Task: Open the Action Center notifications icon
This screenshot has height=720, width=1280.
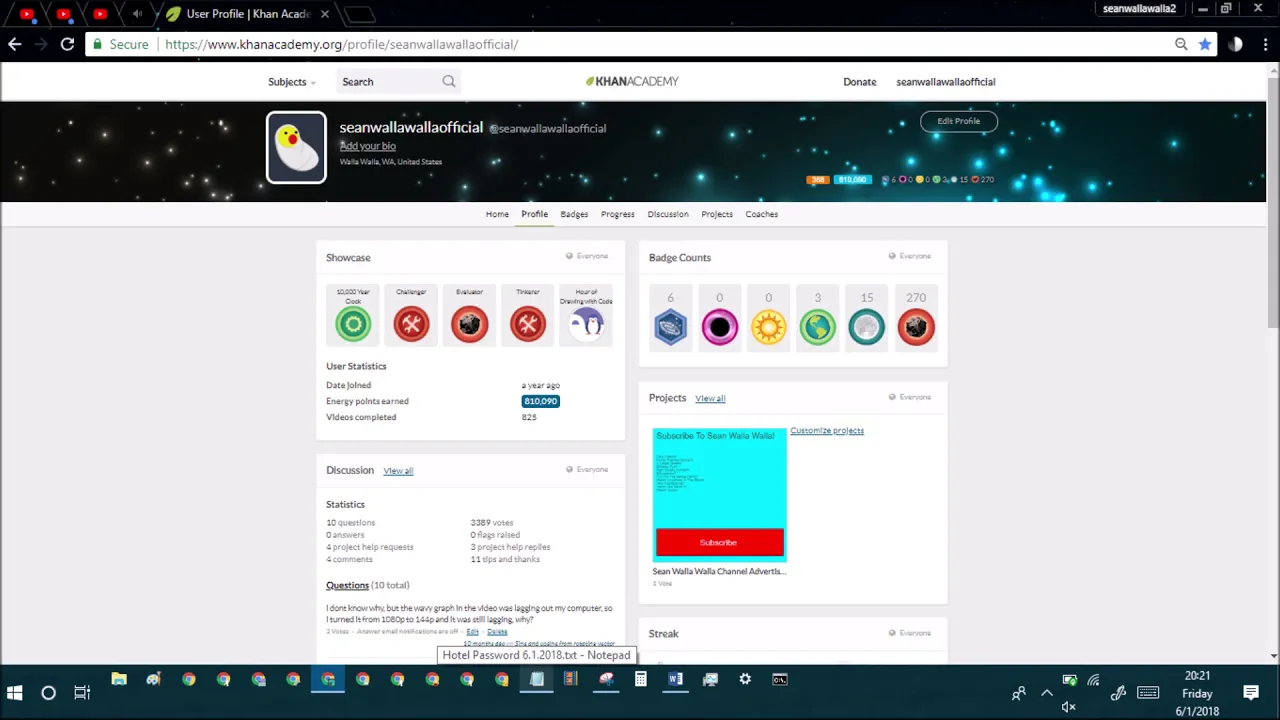Action: click(1251, 692)
